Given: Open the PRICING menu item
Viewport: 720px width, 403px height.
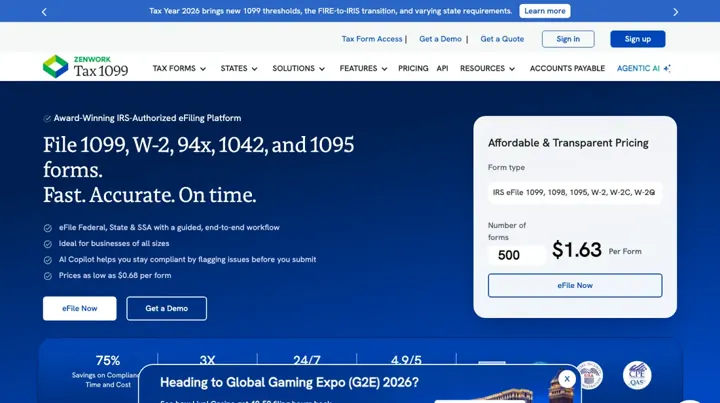Looking at the screenshot, I should [x=413, y=68].
